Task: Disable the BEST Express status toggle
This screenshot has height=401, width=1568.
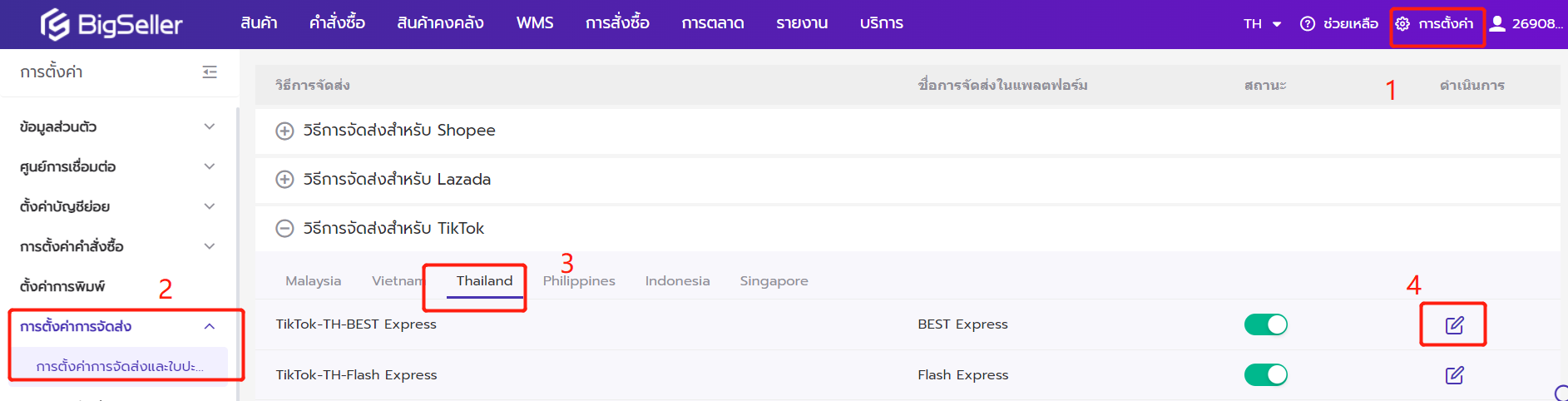Action: [1265, 324]
